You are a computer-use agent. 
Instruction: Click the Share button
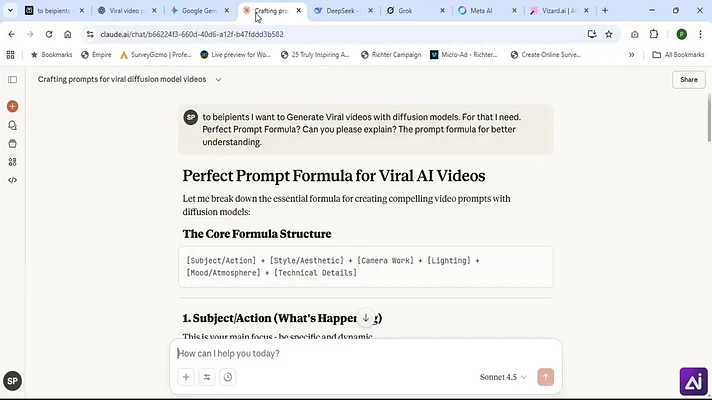tap(689, 79)
